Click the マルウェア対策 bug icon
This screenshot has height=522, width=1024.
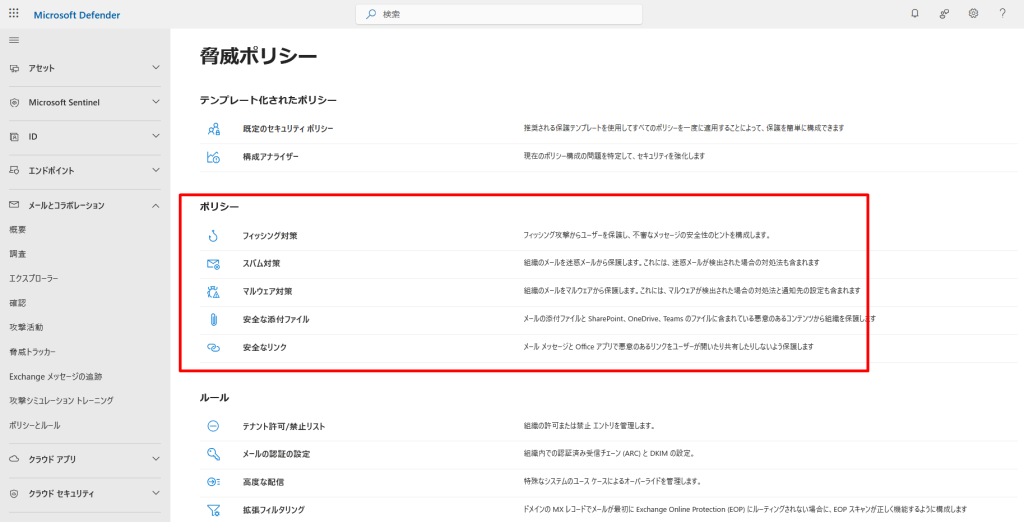[x=213, y=292]
